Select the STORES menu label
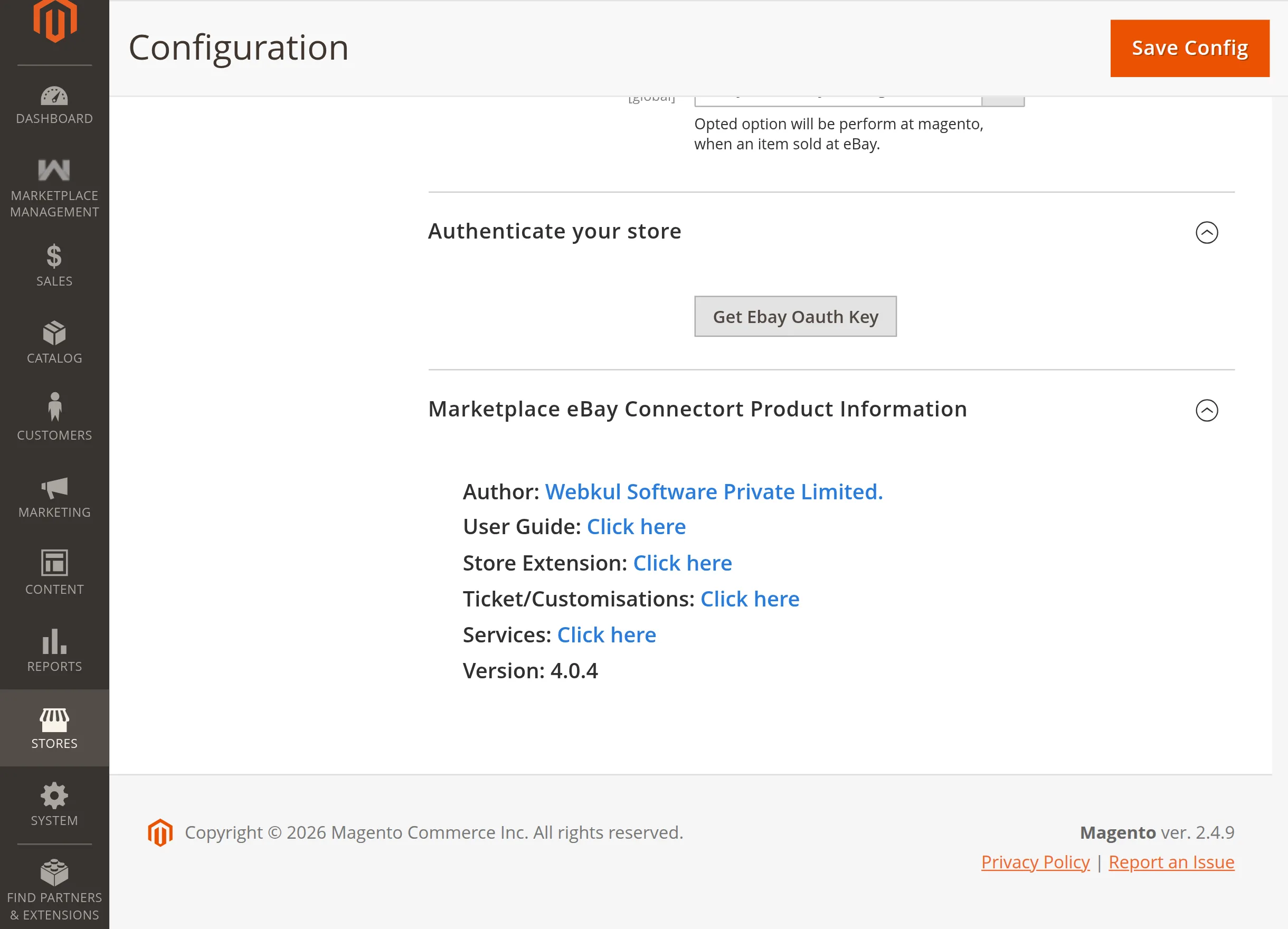The width and height of the screenshot is (1288, 929). click(x=54, y=744)
